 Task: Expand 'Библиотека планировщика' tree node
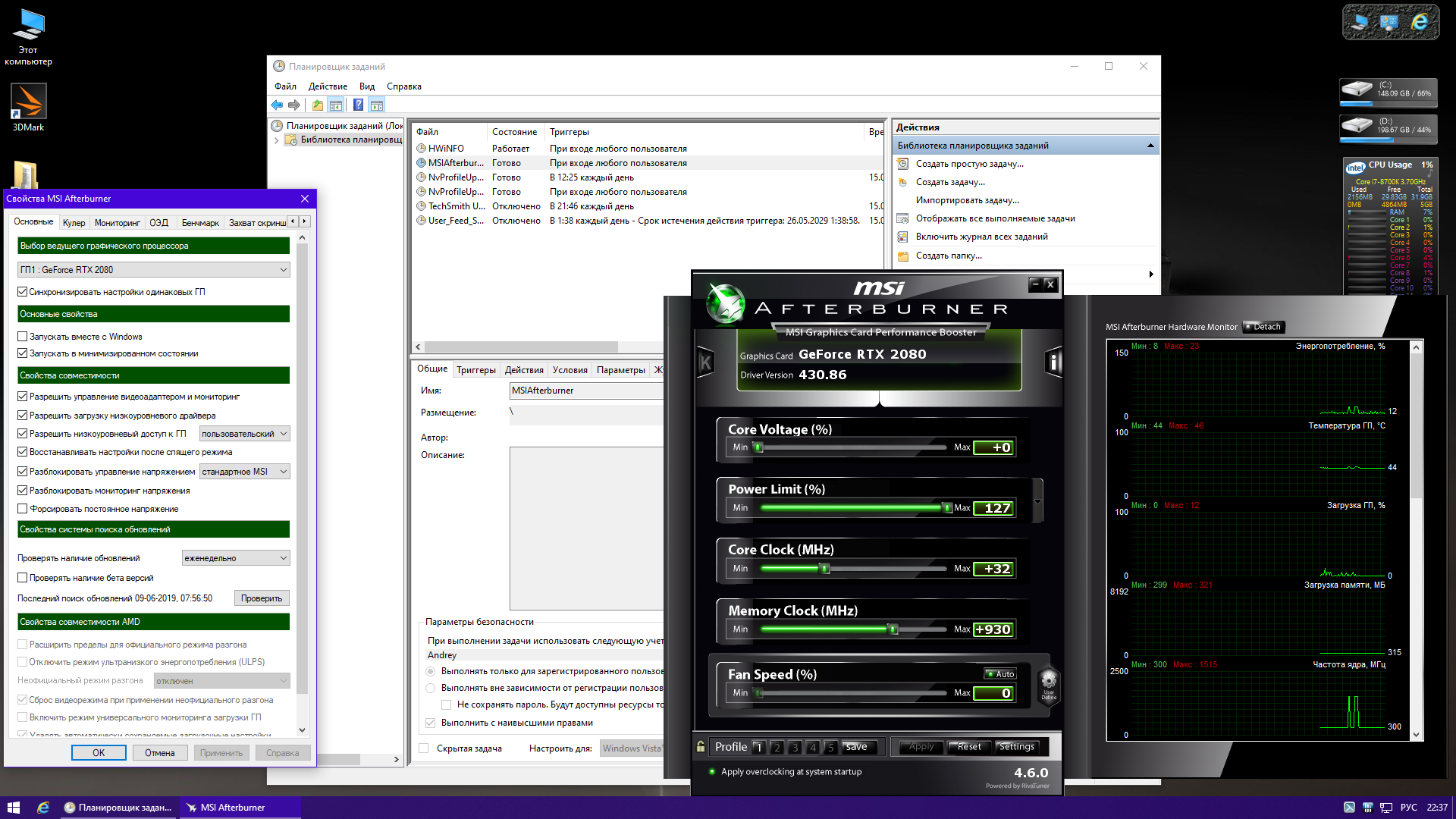(x=277, y=140)
